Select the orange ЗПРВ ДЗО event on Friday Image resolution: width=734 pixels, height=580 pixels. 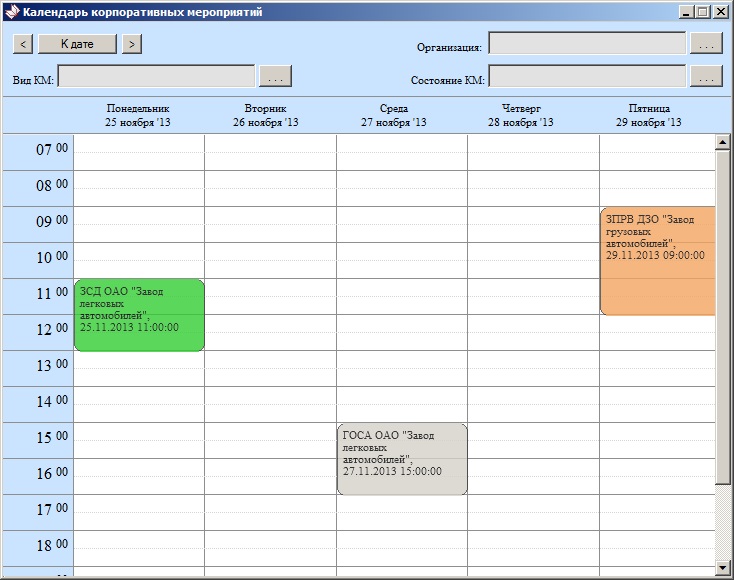[658, 261]
